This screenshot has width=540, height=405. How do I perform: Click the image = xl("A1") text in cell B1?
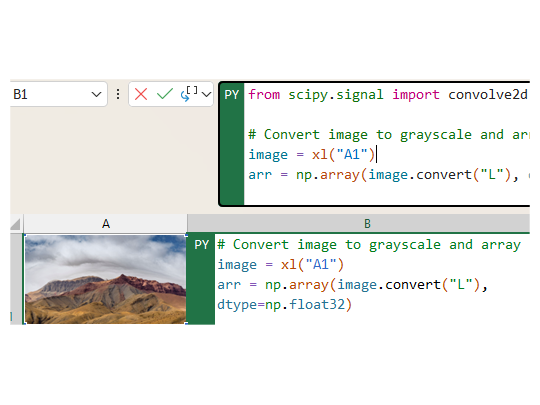pyautogui.click(x=280, y=264)
